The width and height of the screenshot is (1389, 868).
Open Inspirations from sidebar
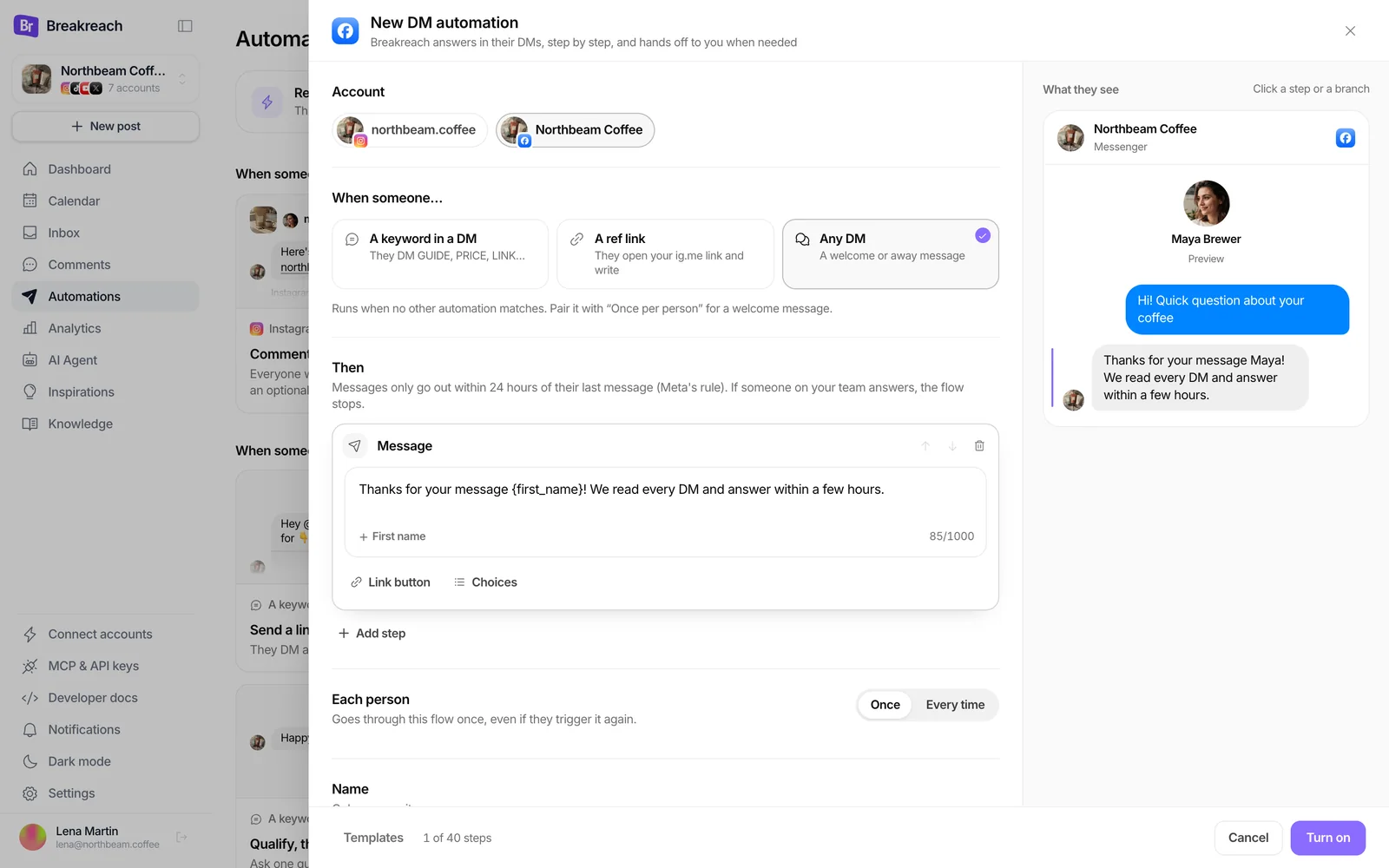105,392
